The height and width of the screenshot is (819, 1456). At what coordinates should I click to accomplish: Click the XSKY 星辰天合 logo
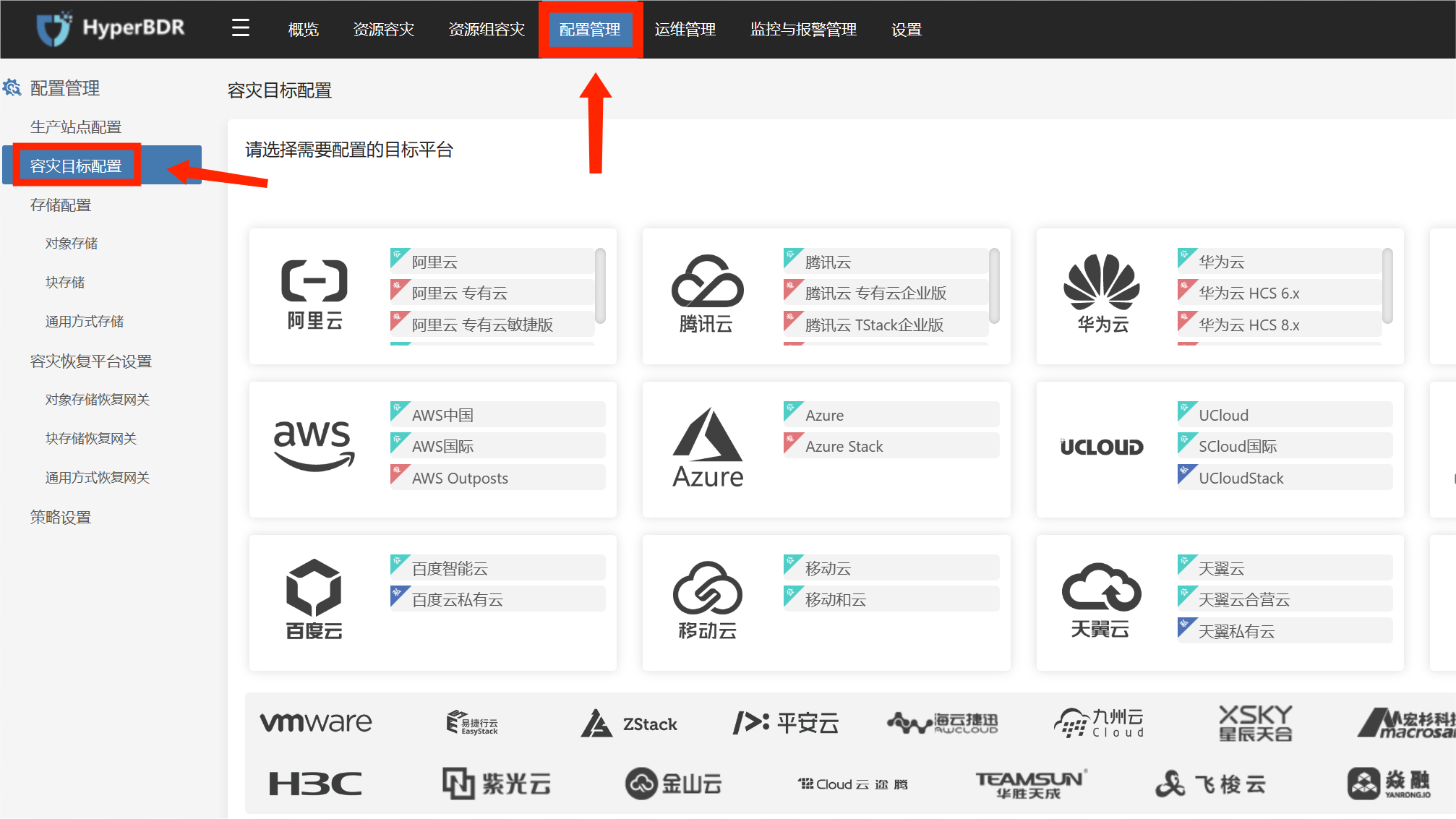tap(1256, 724)
